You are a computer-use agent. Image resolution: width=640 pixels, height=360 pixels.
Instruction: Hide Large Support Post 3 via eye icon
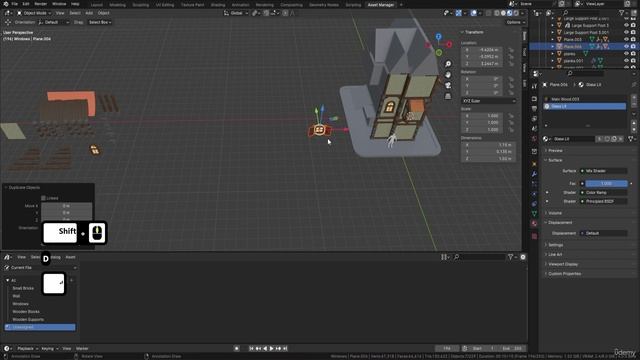pyautogui.click(x=626, y=25)
